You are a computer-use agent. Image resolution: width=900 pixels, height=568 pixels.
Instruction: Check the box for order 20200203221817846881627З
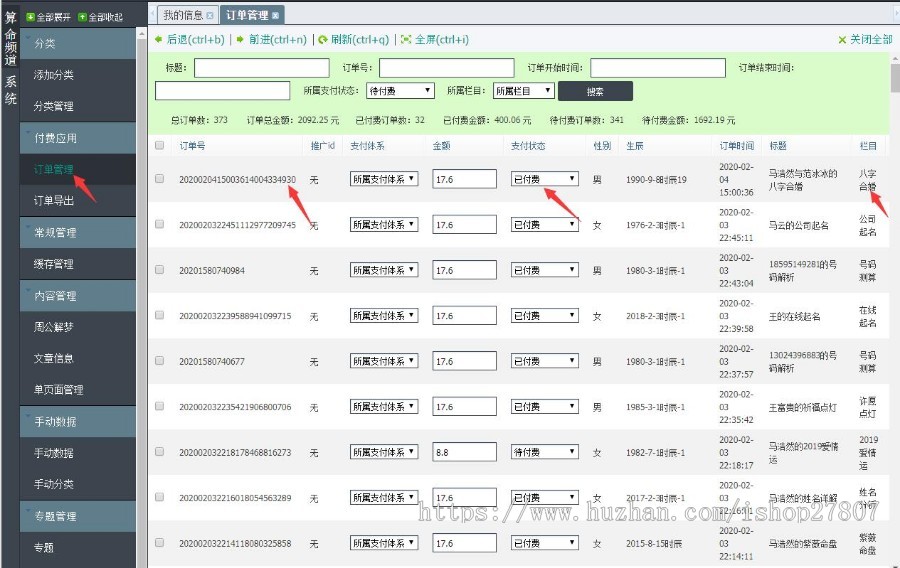[160, 452]
